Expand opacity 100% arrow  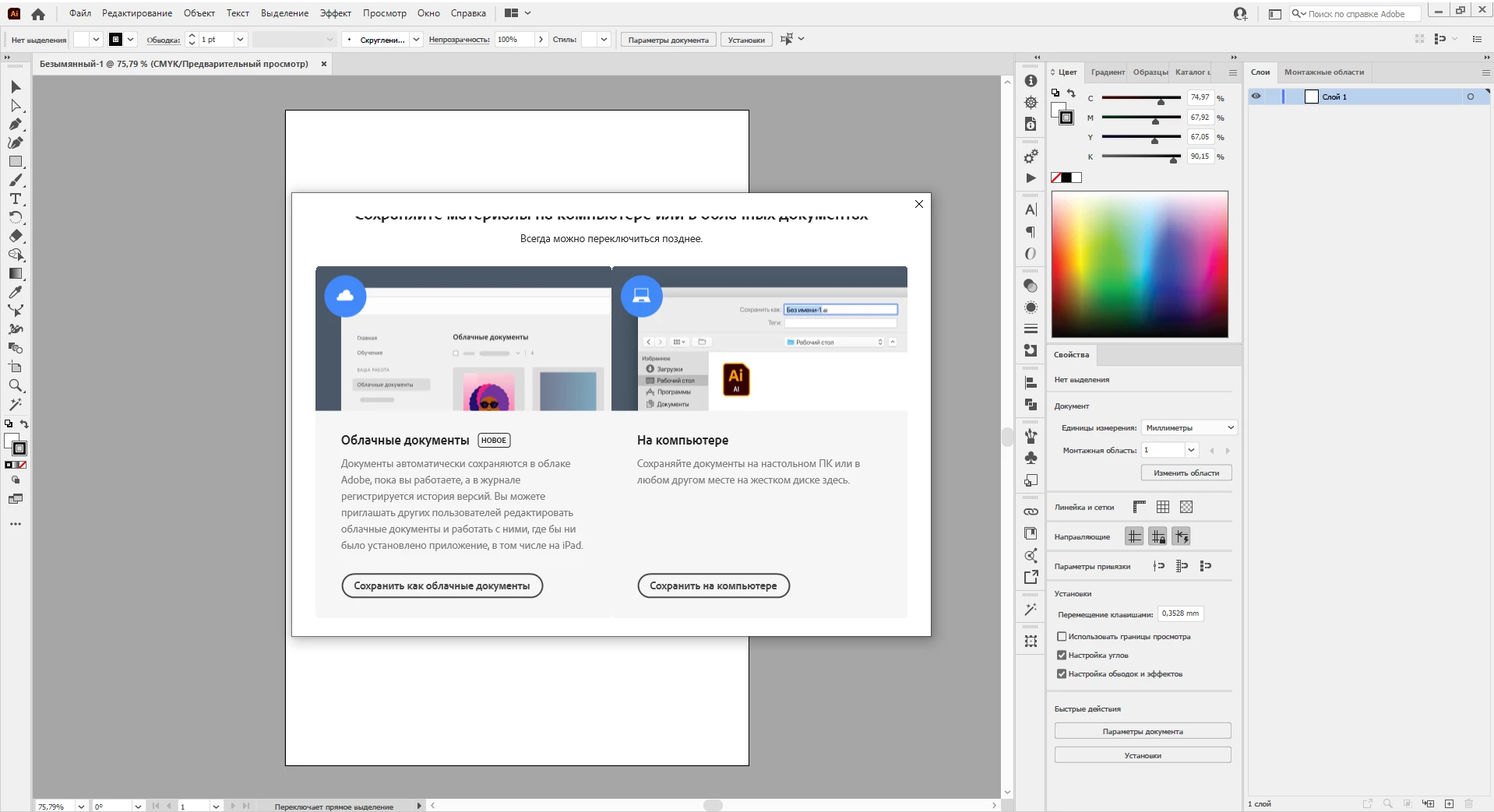(541, 39)
